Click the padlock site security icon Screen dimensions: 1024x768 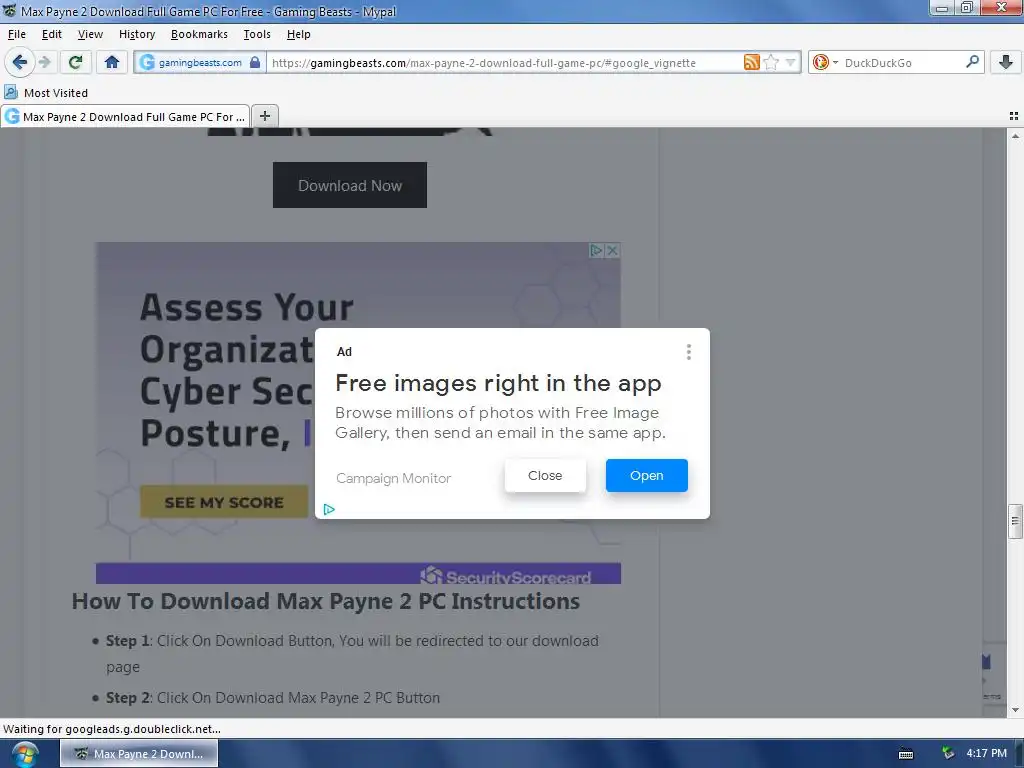coord(255,63)
